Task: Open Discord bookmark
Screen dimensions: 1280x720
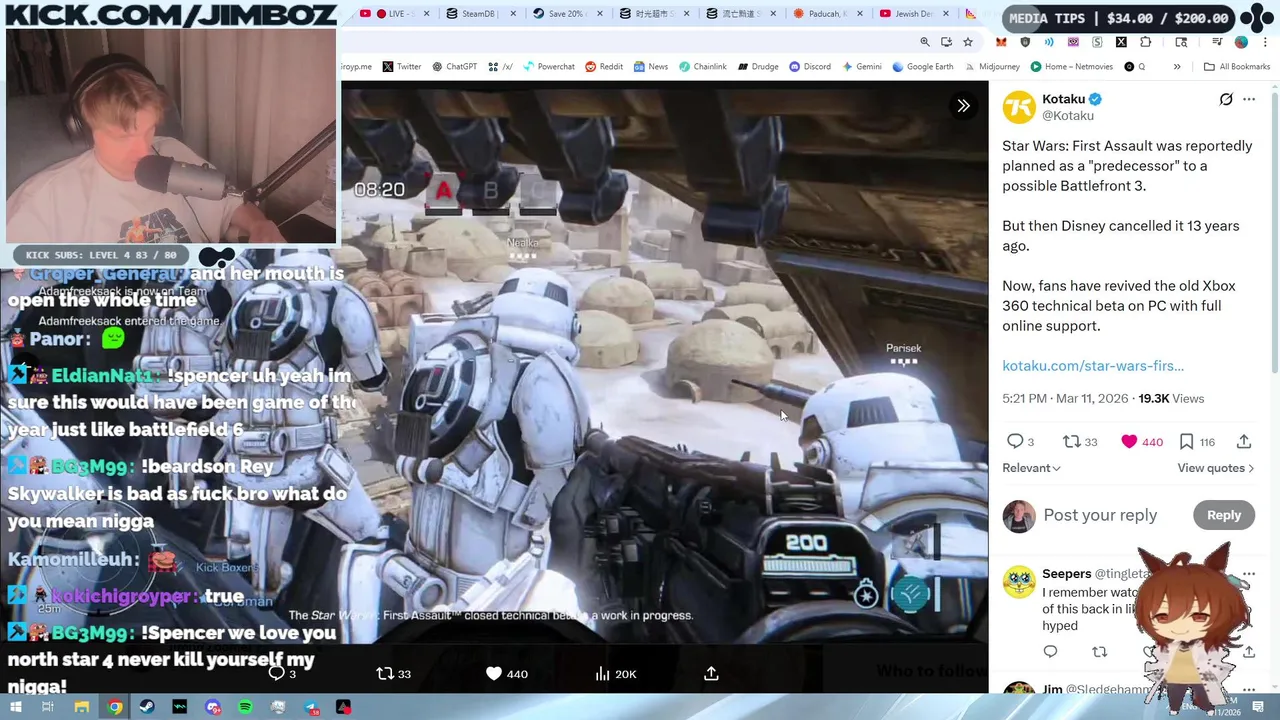Action: click(809, 66)
